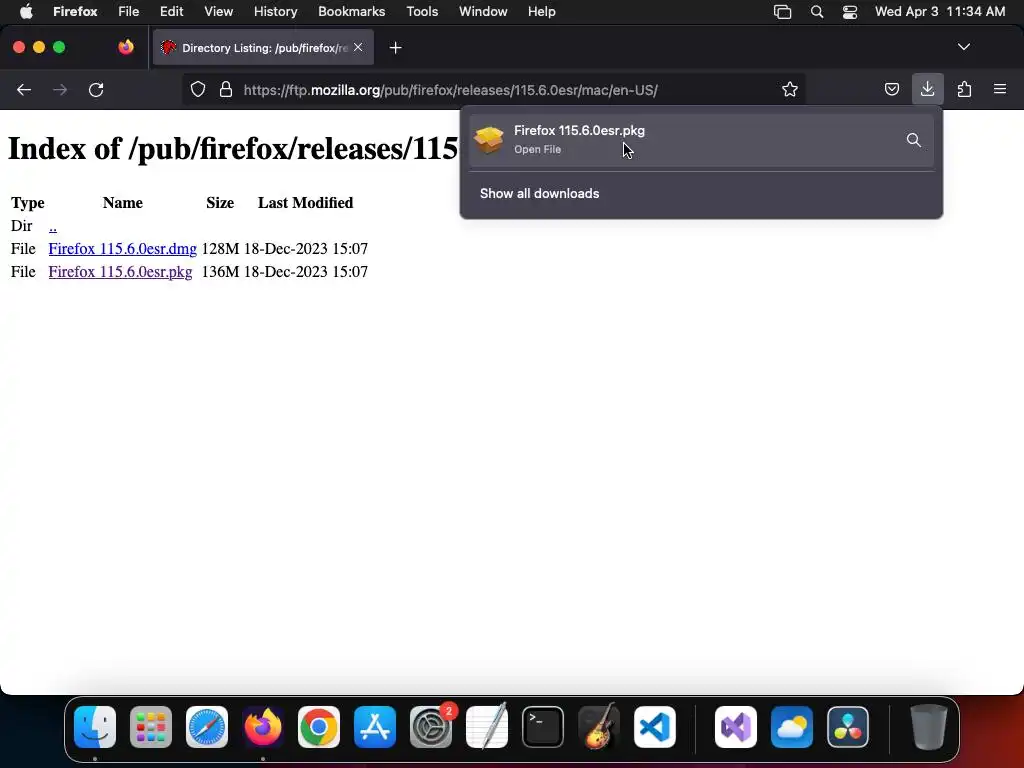Click Firefox icon in the Dock
Viewport: 1024px width, 768px height.
(263, 727)
